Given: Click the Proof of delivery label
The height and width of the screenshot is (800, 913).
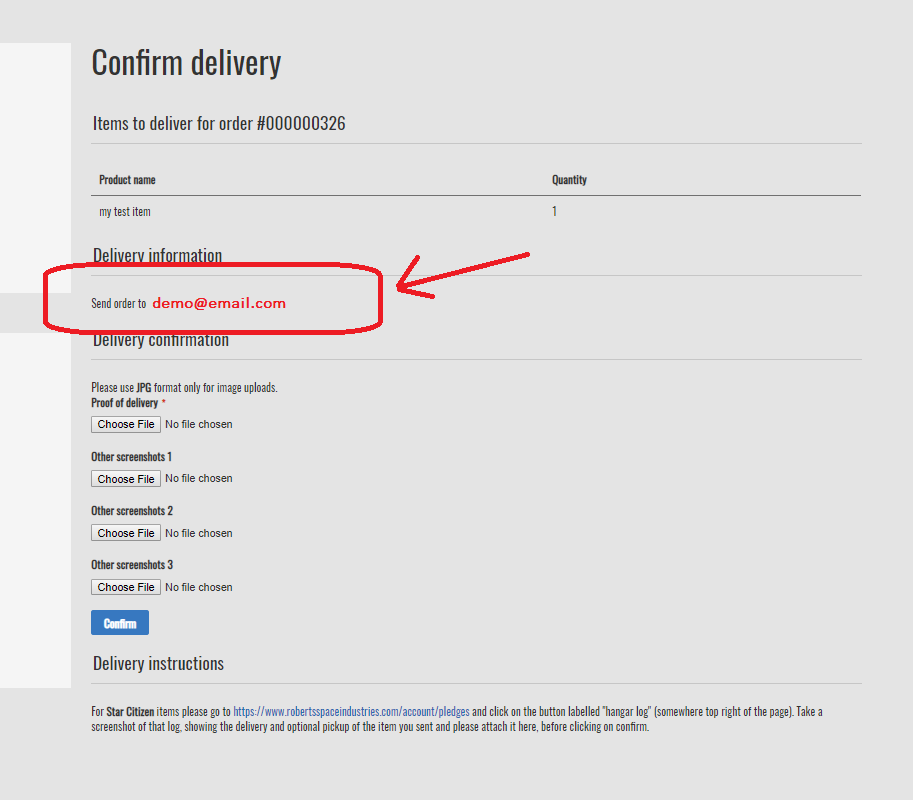Looking at the screenshot, I should [x=124, y=403].
